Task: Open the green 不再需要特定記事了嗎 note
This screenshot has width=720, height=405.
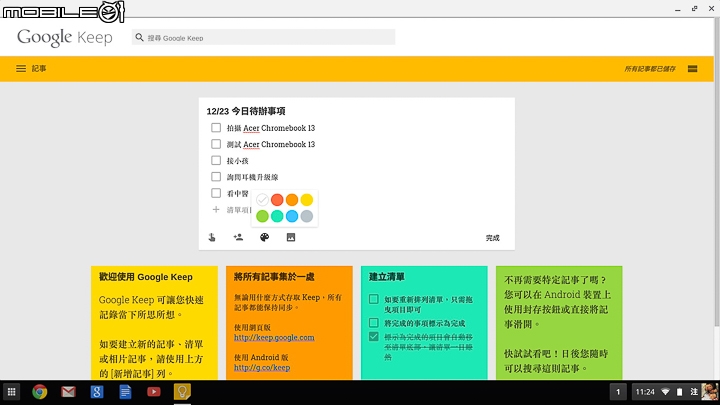Action: pyautogui.click(x=559, y=323)
